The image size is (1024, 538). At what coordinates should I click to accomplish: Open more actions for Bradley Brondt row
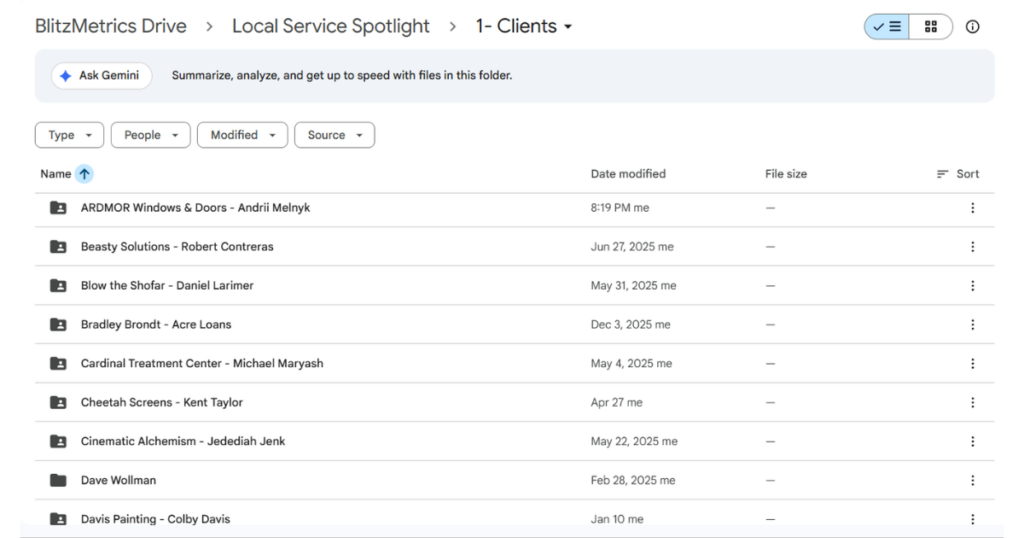[972, 324]
